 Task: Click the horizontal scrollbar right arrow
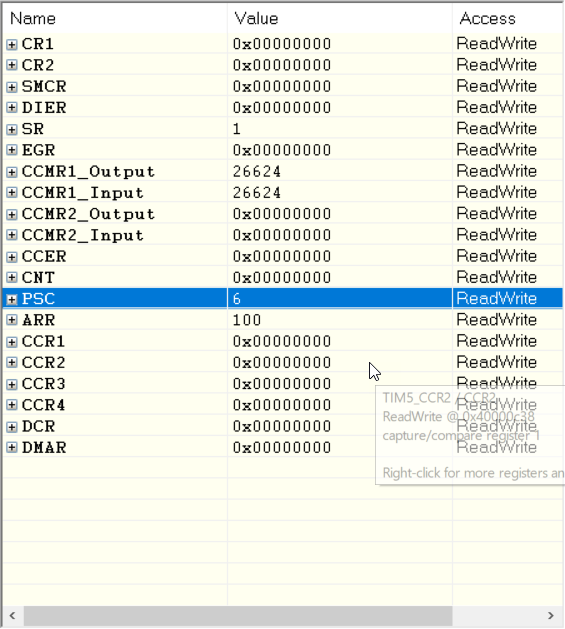[x=551, y=616]
